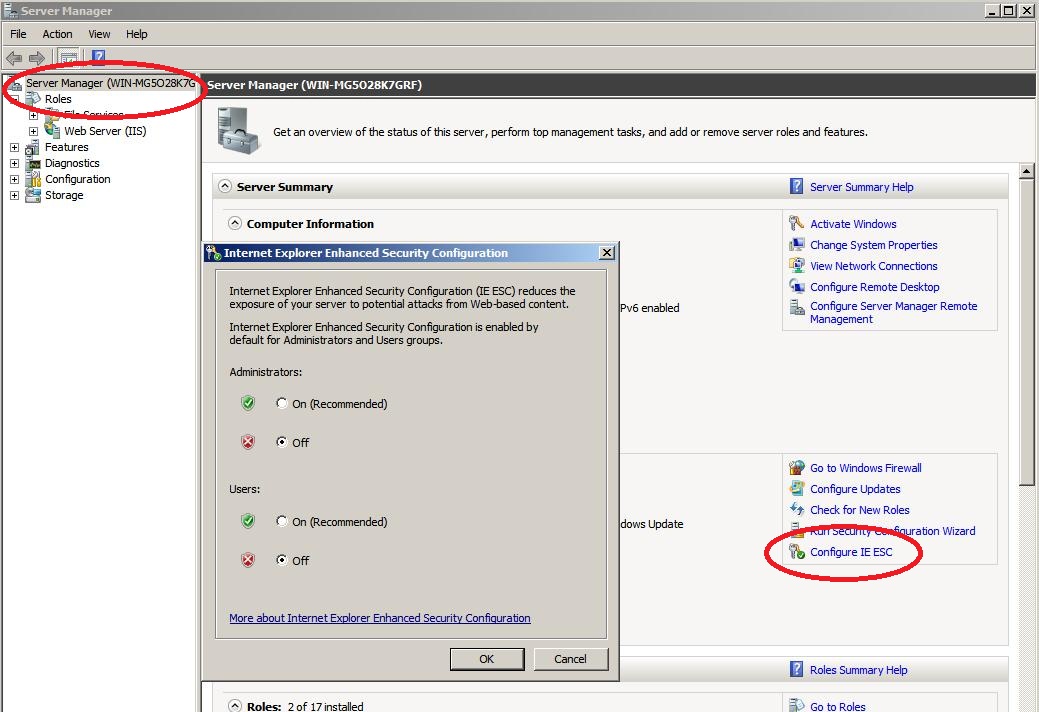Viewport: 1039px width, 712px height.
Task: Expand the Diagnostics tree node
Action: (x=15, y=163)
